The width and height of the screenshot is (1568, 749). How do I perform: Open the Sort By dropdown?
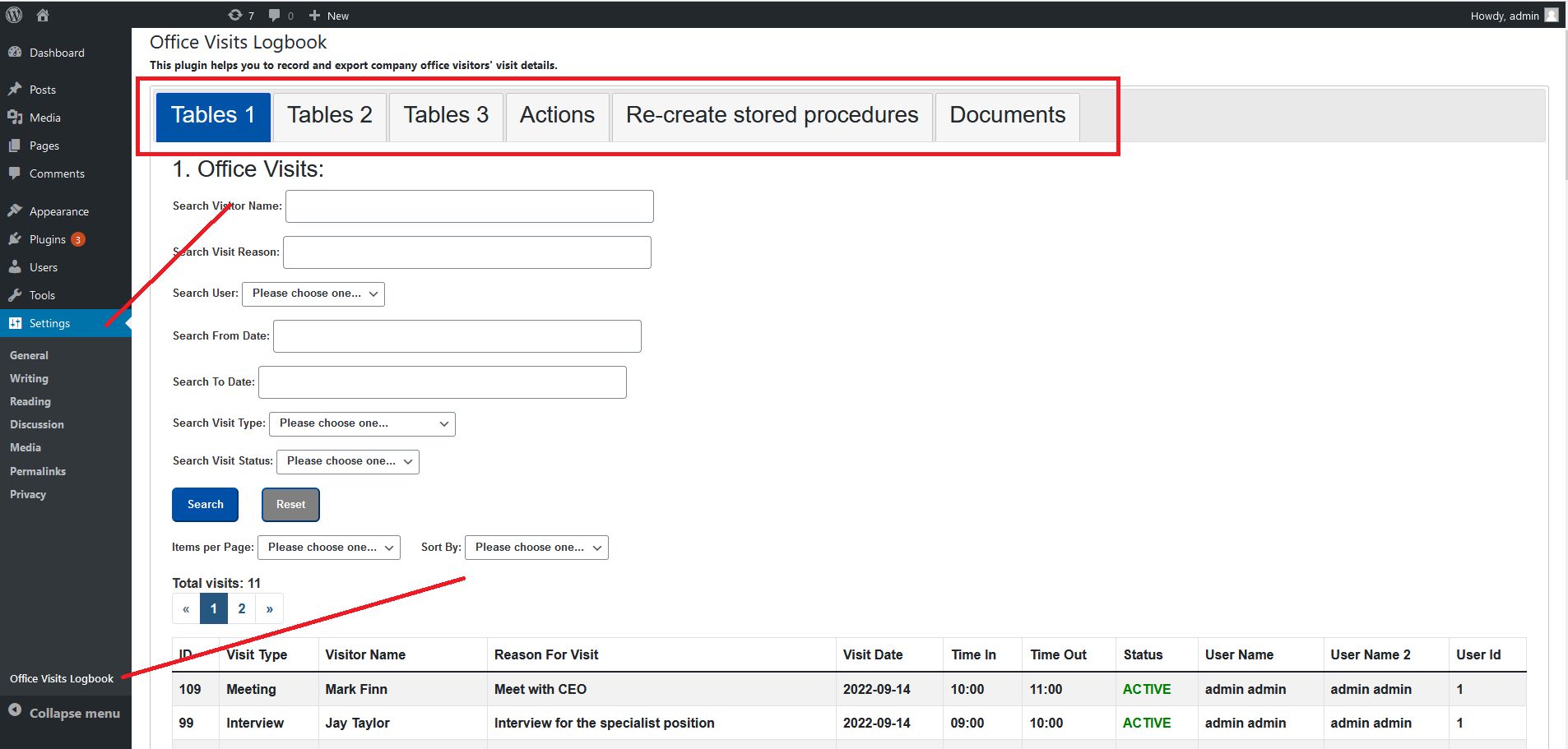point(536,548)
